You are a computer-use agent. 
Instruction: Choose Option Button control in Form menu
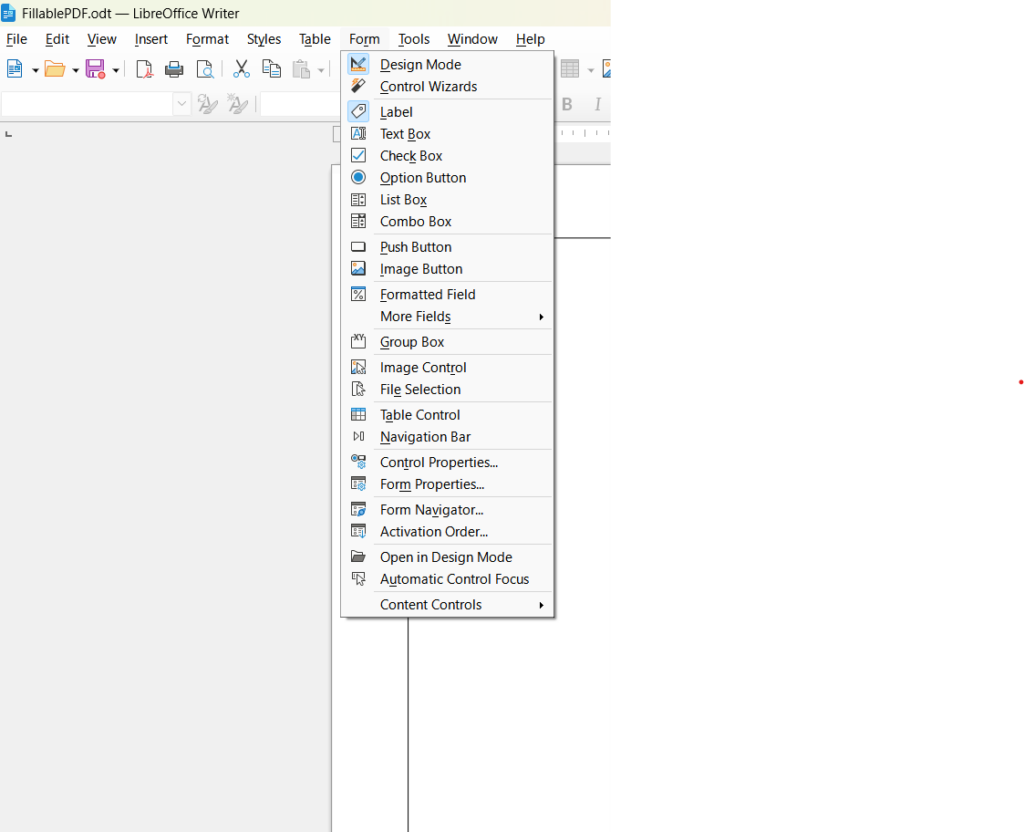(x=449, y=178)
